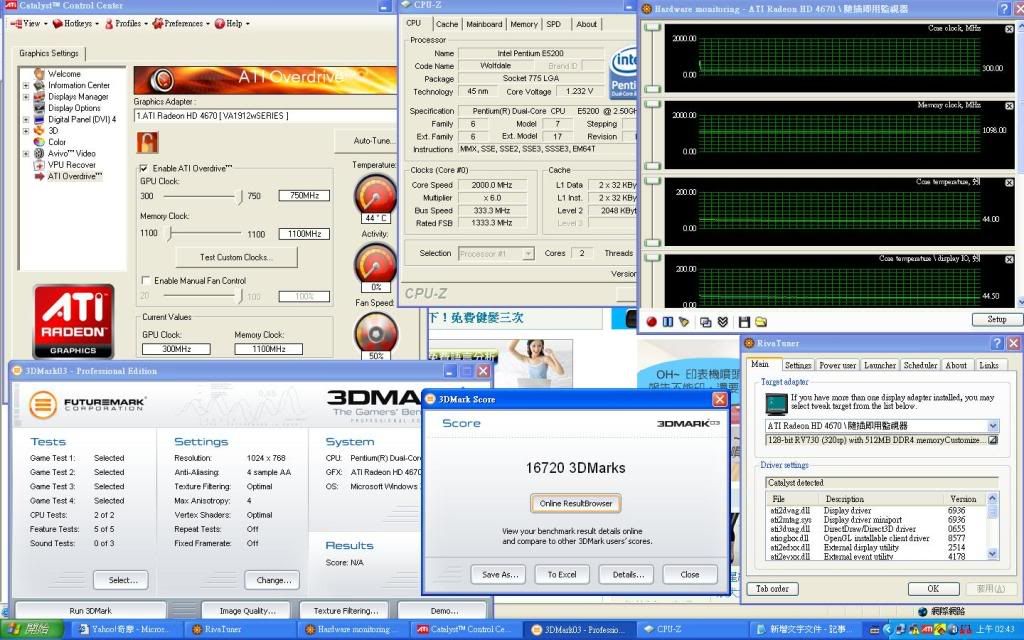Open the Launcher tab in RivaTuner
This screenshot has height=640, width=1024.
880,366
